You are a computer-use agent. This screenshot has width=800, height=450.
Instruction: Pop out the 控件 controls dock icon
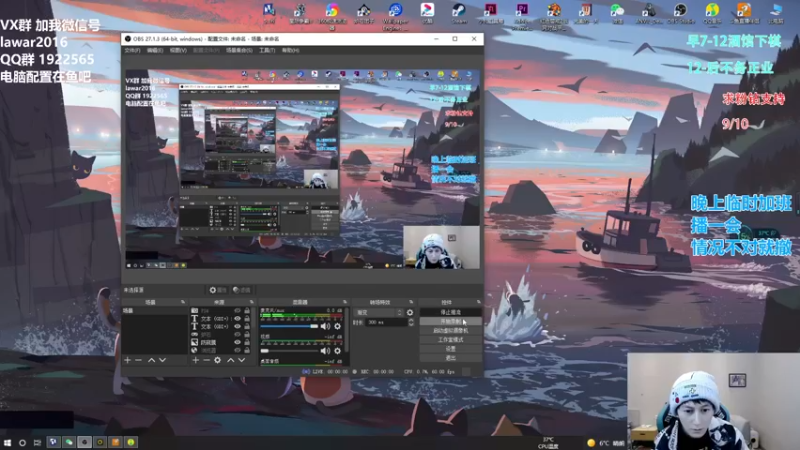(x=479, y=302)
